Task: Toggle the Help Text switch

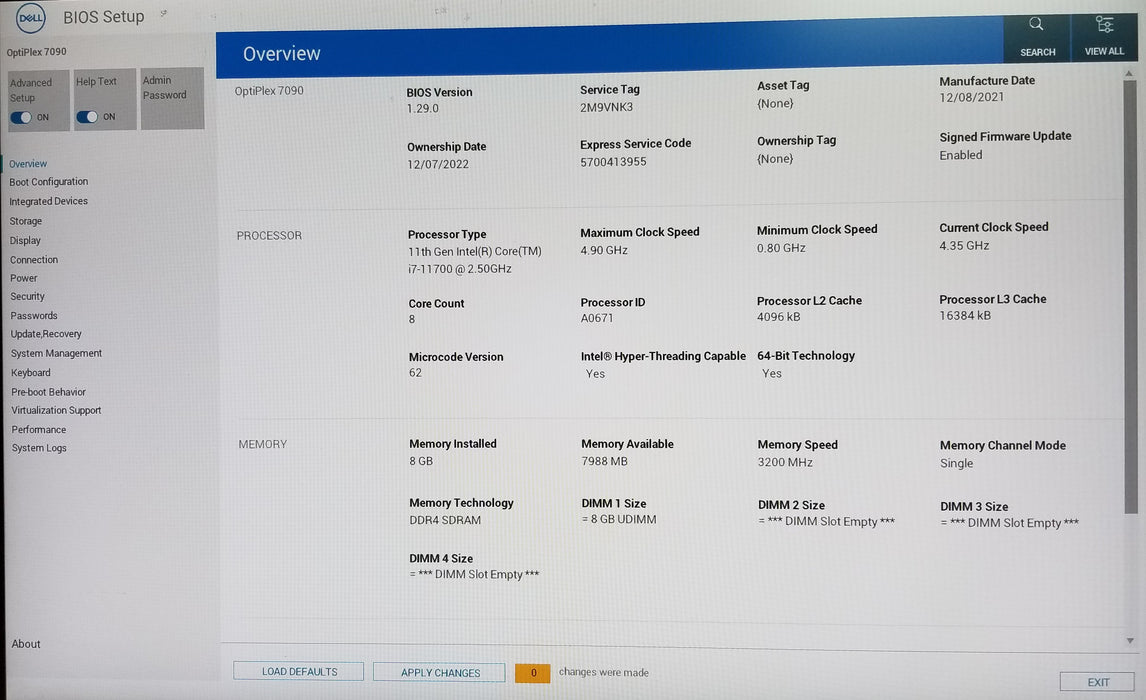Action: coord(87,117)
